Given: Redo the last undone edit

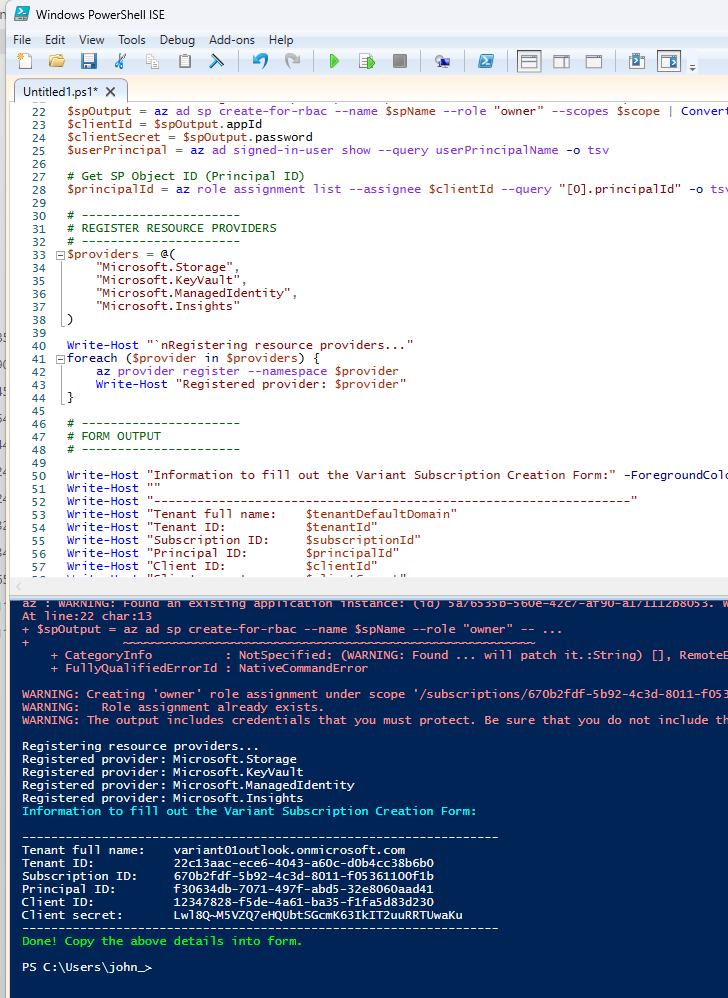Looking at the screenshot, I should tap(292, 61).
